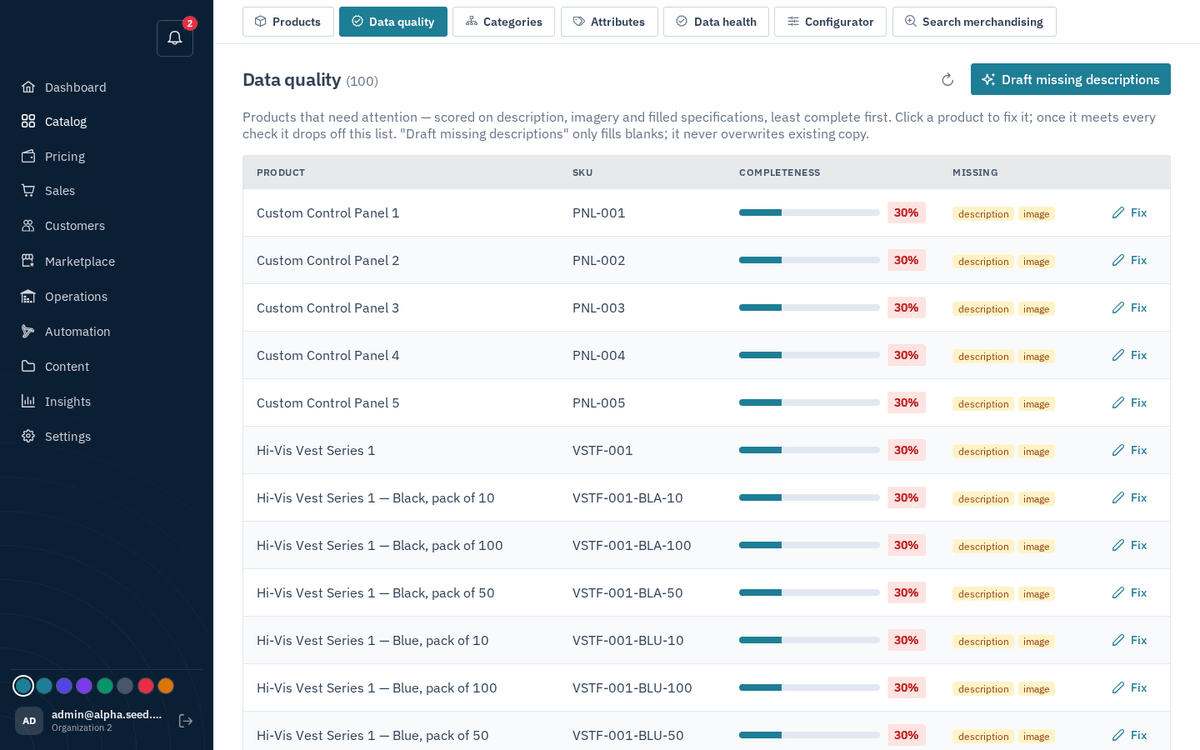Click pencil Fix icon for PNL-004
This screenshot has width=1200, height=750.
[1118, 355]
